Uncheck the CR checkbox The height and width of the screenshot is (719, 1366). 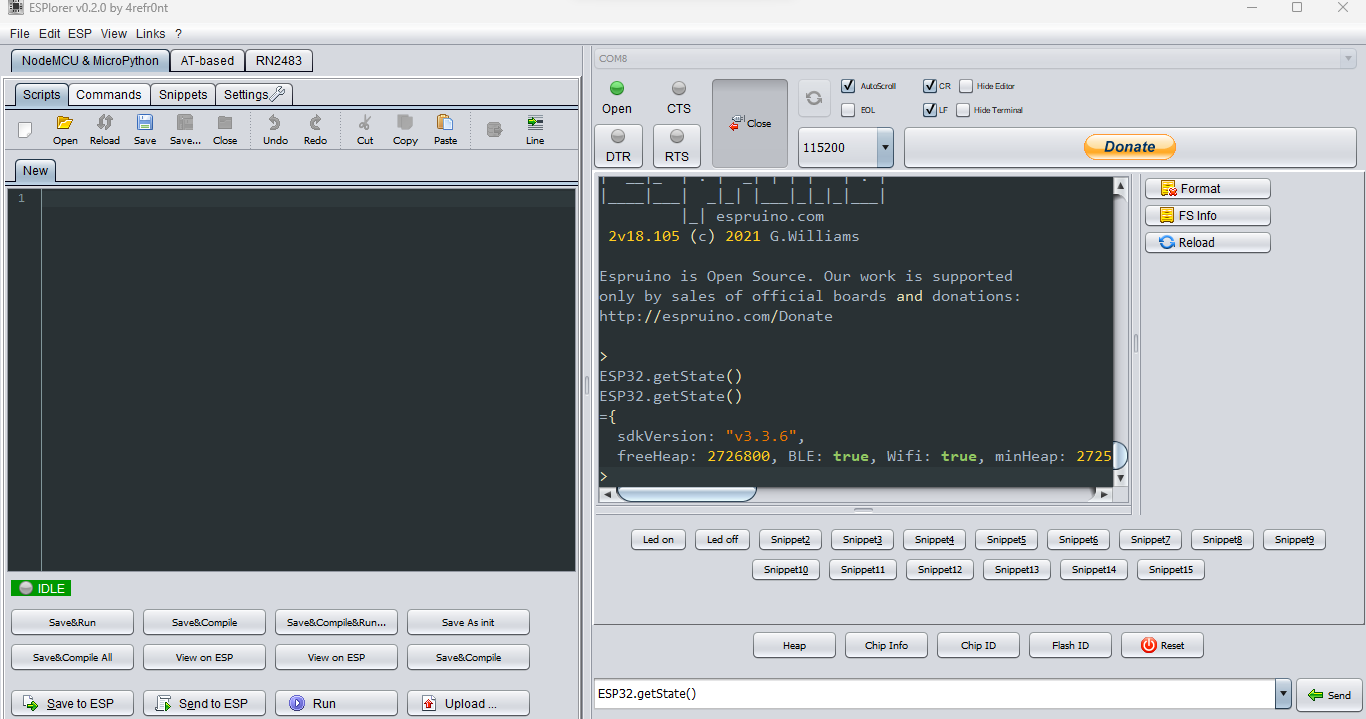(929, 86)
